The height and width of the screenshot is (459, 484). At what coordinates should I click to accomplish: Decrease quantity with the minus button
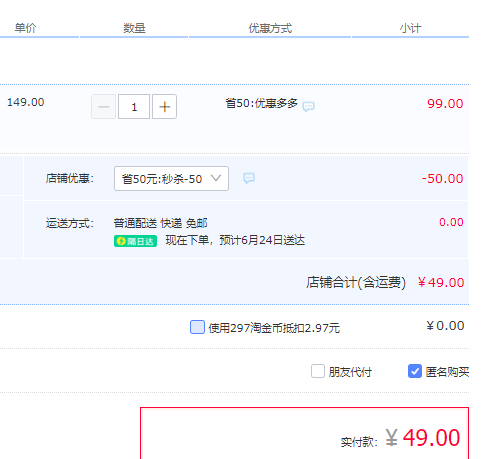104,107
